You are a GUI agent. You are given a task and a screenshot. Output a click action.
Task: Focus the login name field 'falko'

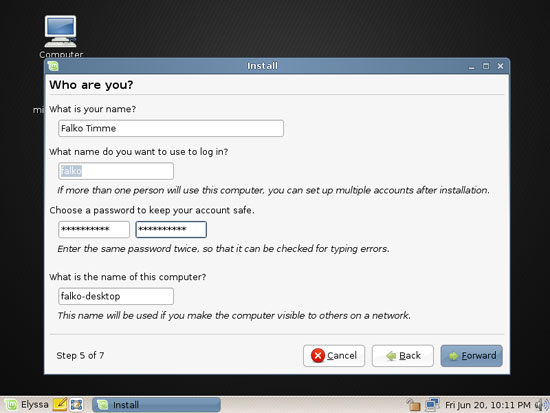pos(116,171)
